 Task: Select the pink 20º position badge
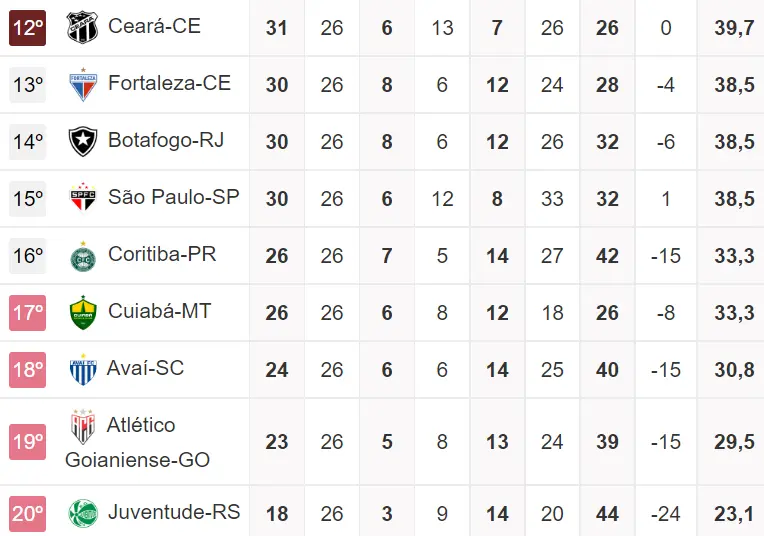(28, 513)
